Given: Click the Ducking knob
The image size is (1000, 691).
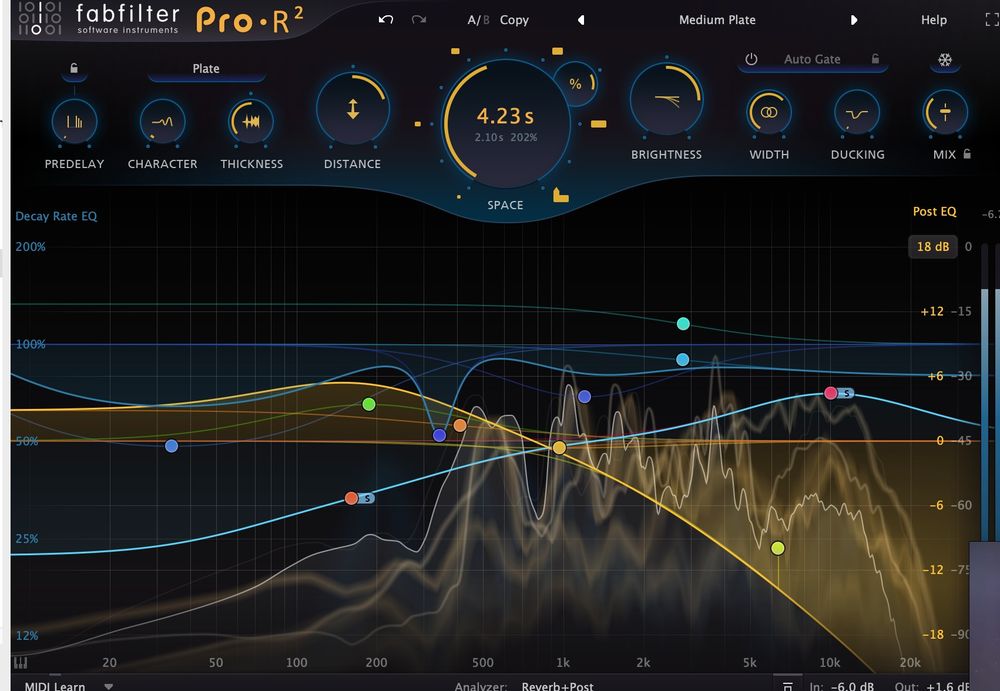Looking at the screenshot, I should pyautogui.click(x=857, y=112).
